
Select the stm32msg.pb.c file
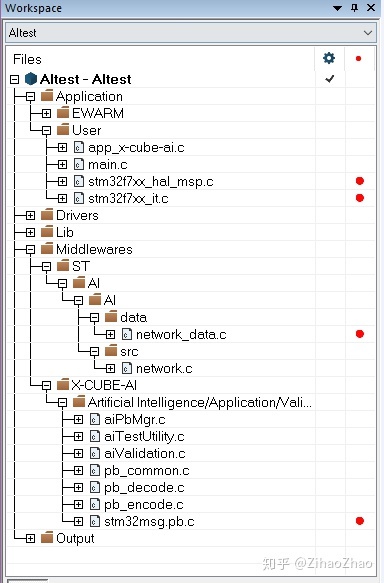coord(149,522)
